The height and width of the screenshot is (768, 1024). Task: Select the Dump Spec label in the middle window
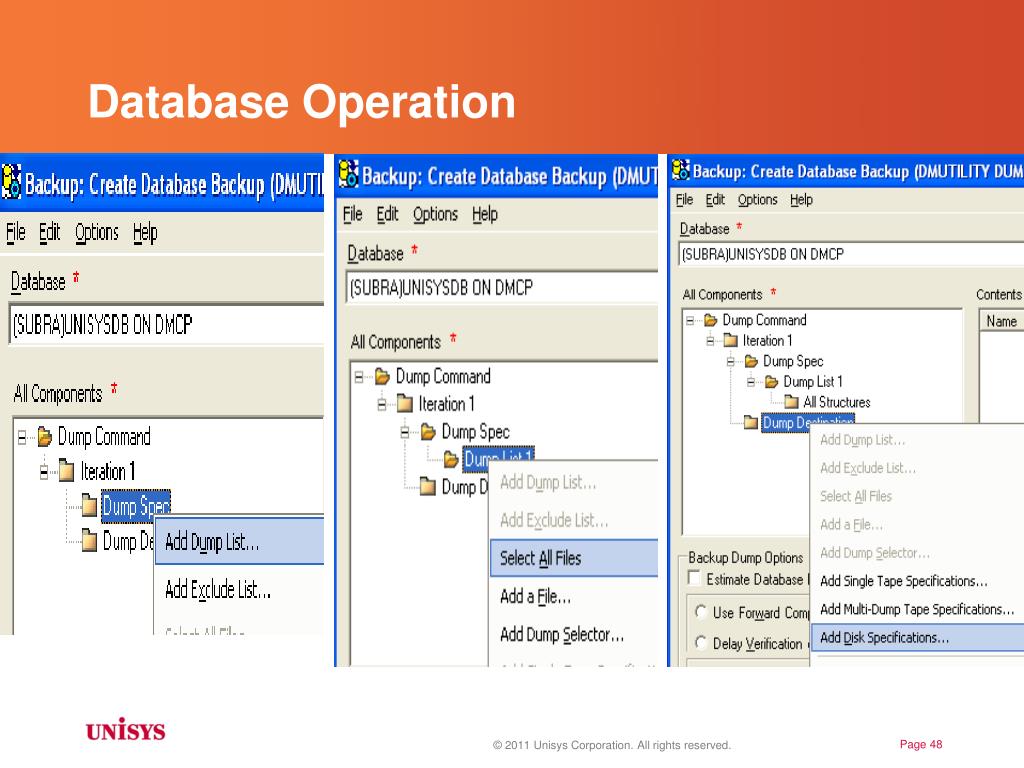point(475,432)
